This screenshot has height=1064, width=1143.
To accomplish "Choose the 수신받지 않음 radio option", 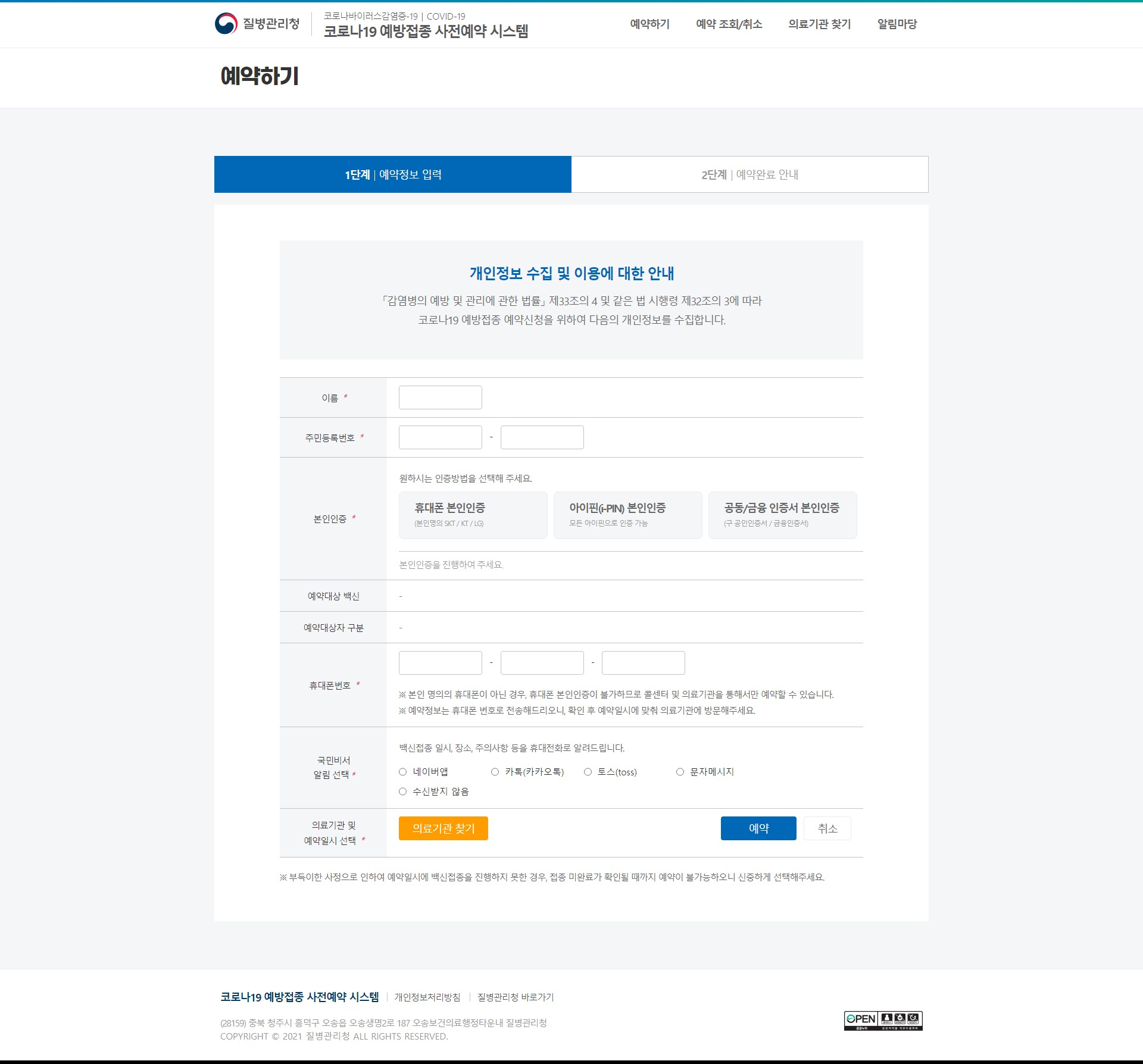I will [403, 791].
